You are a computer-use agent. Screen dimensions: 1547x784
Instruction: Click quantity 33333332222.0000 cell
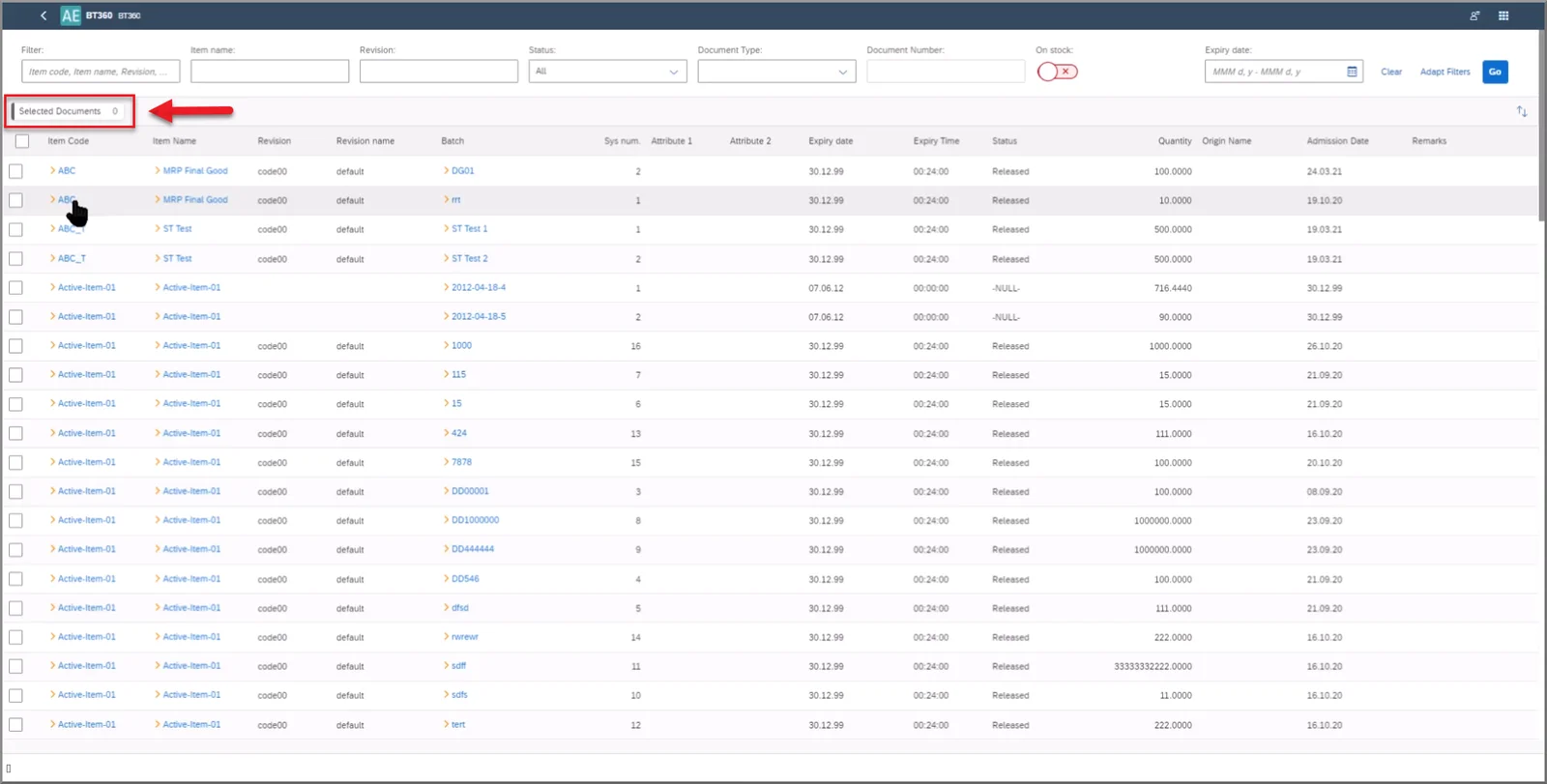(1153, 666)
